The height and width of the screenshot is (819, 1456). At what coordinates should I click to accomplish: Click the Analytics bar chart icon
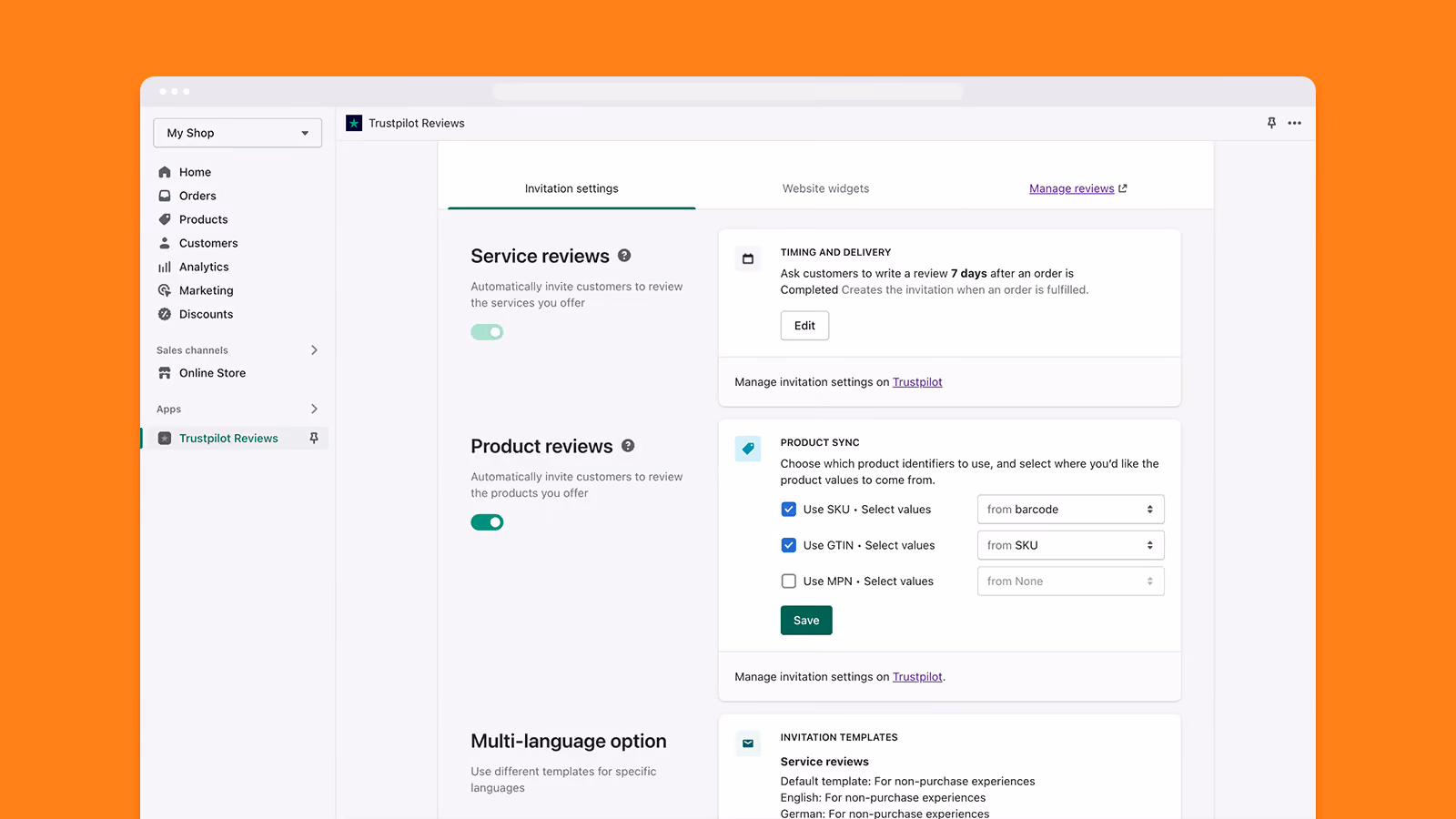(x=165, y=267)
